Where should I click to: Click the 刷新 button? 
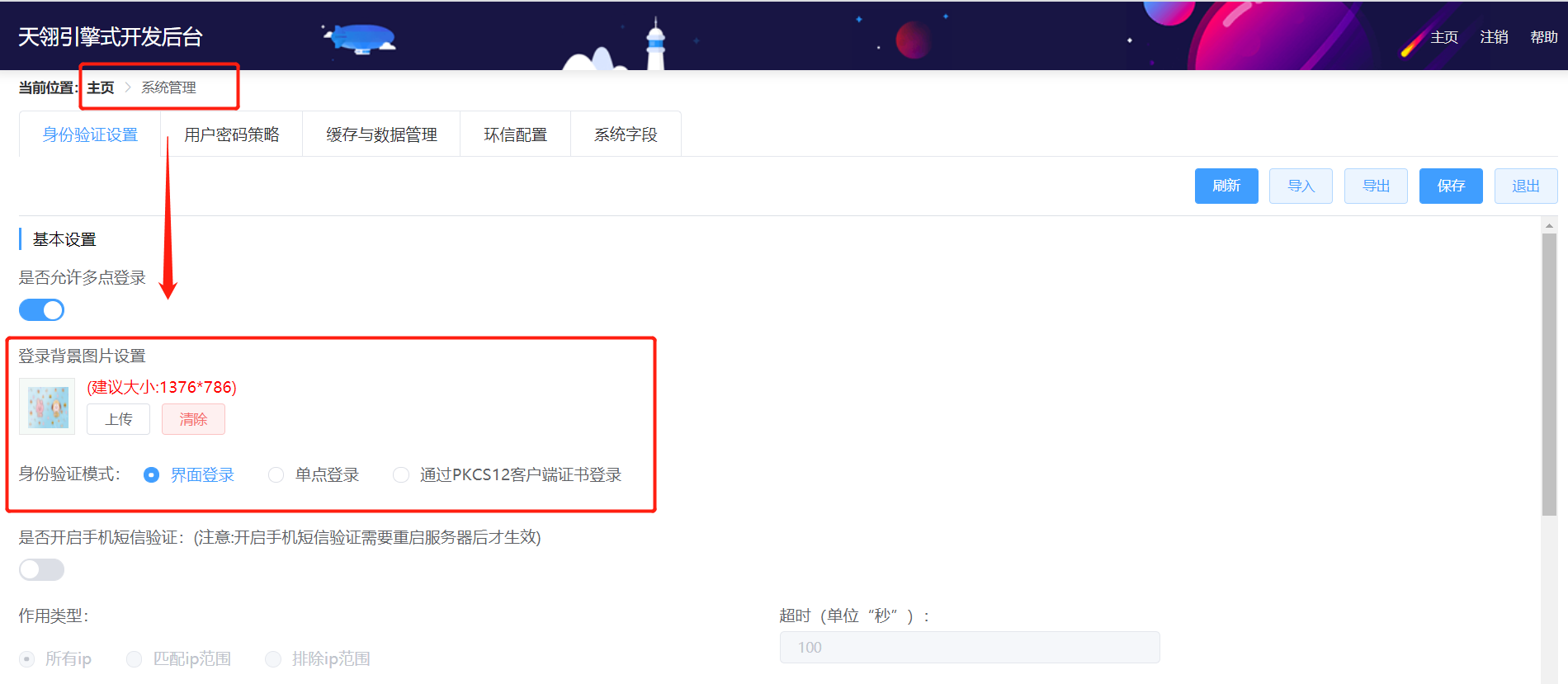click(1226, 186)
